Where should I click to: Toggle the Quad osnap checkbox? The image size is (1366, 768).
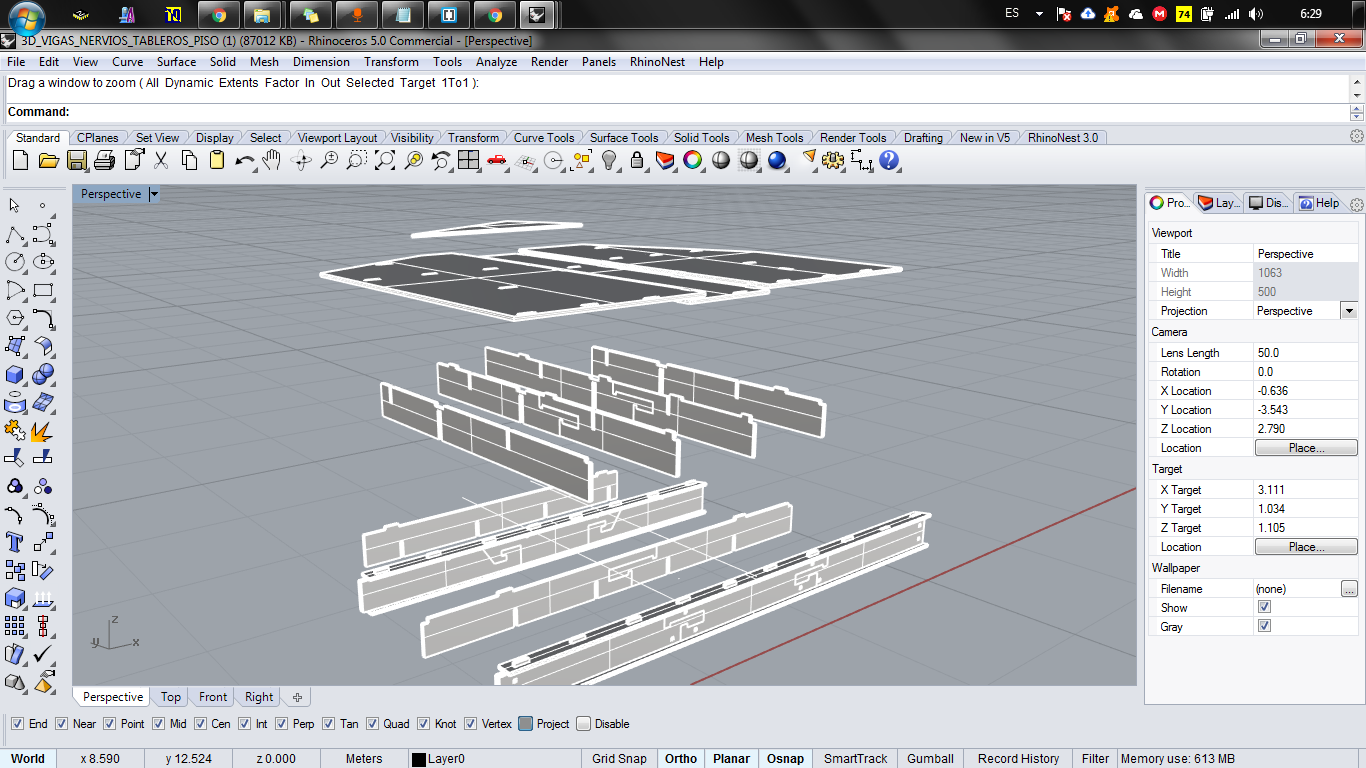coord(373,724)
